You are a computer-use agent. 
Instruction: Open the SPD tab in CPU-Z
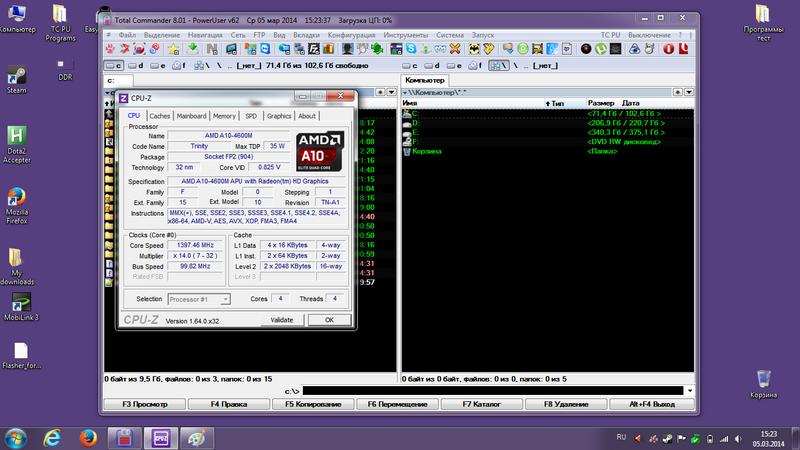251,116
